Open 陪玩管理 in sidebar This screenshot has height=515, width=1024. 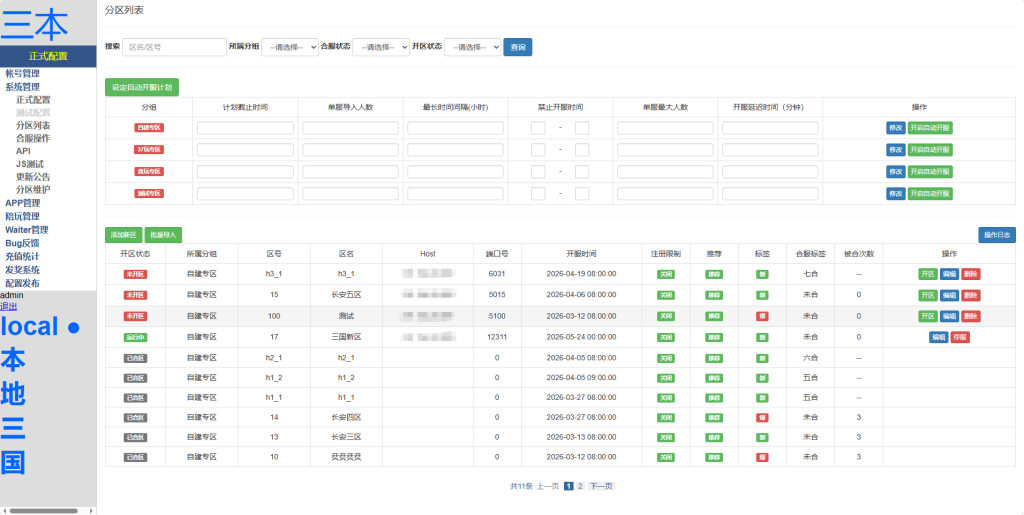22,217
